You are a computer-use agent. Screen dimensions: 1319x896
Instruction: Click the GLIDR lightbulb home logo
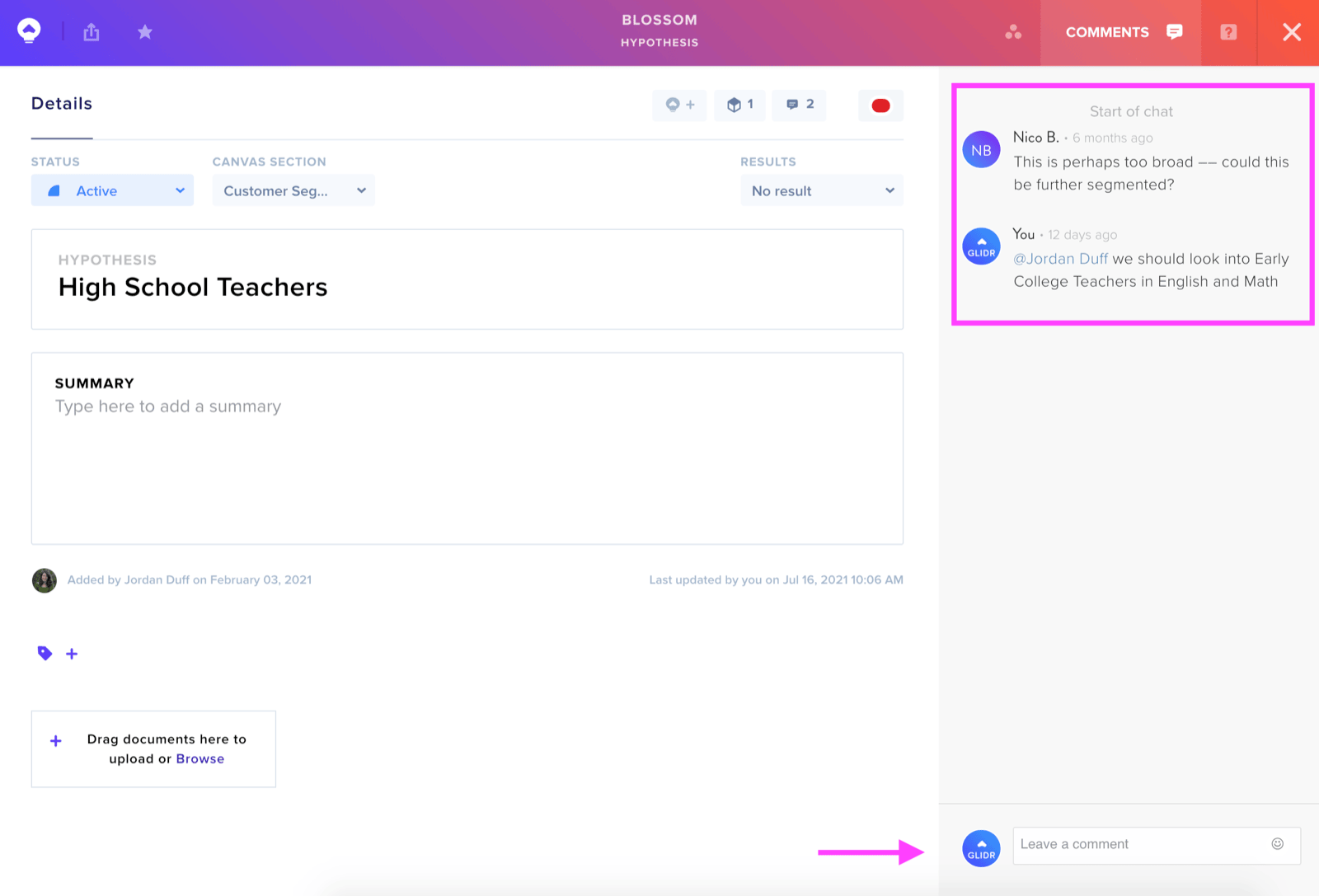(x=29, y=31)
